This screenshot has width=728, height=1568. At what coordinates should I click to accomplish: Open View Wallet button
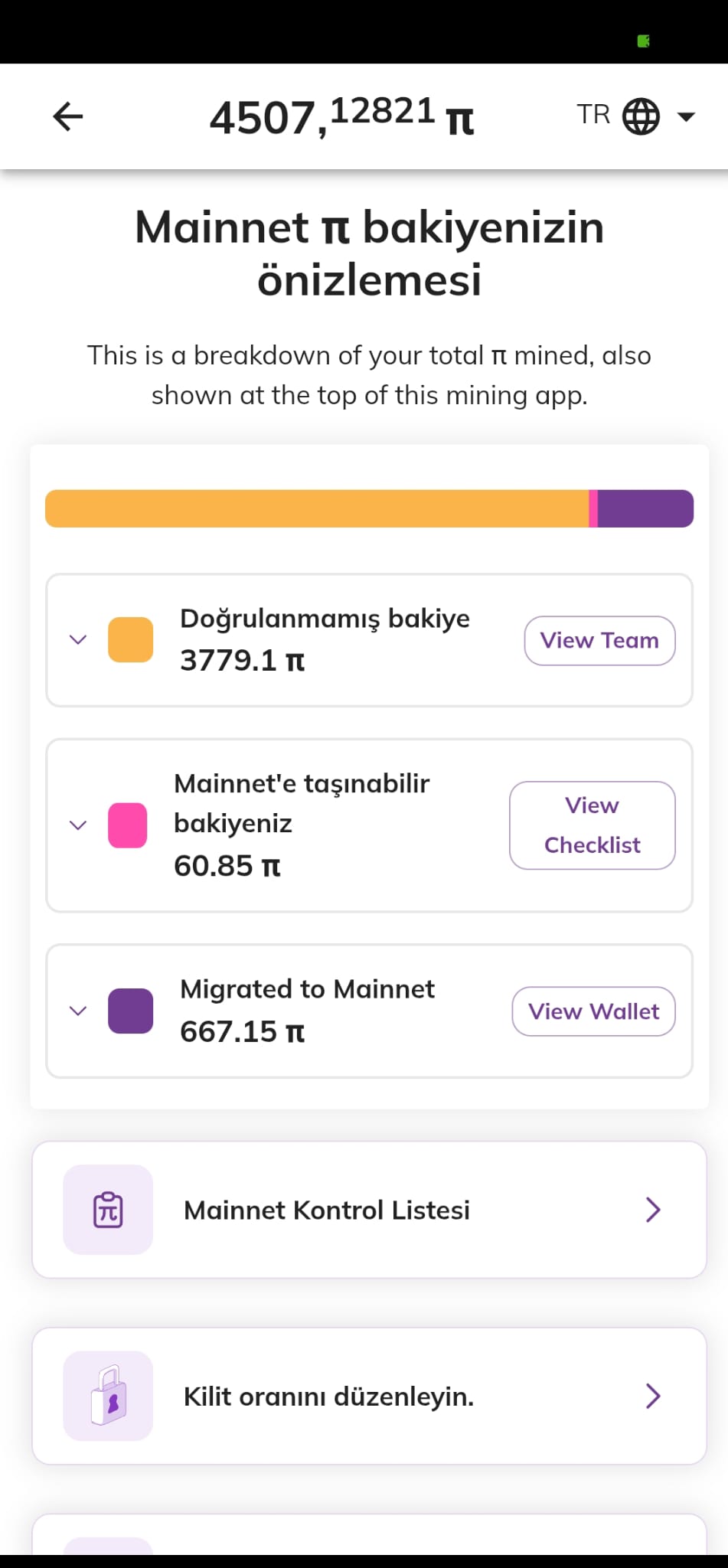pyautogui.click(x=593, y=1011)
